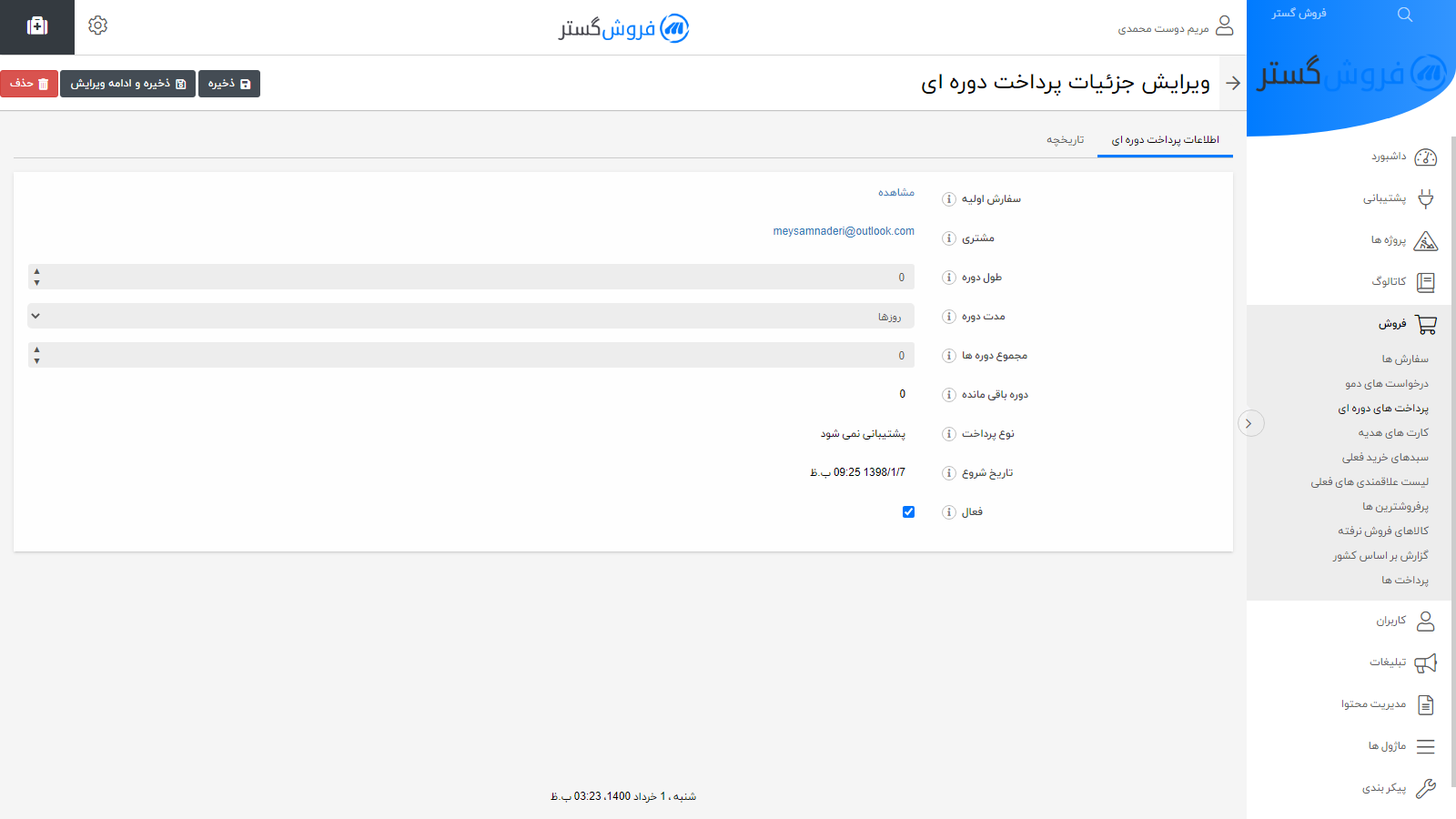Open پروژه ها from the sidebar
Screen dimensions: 1456x819
coord(1427,240)
